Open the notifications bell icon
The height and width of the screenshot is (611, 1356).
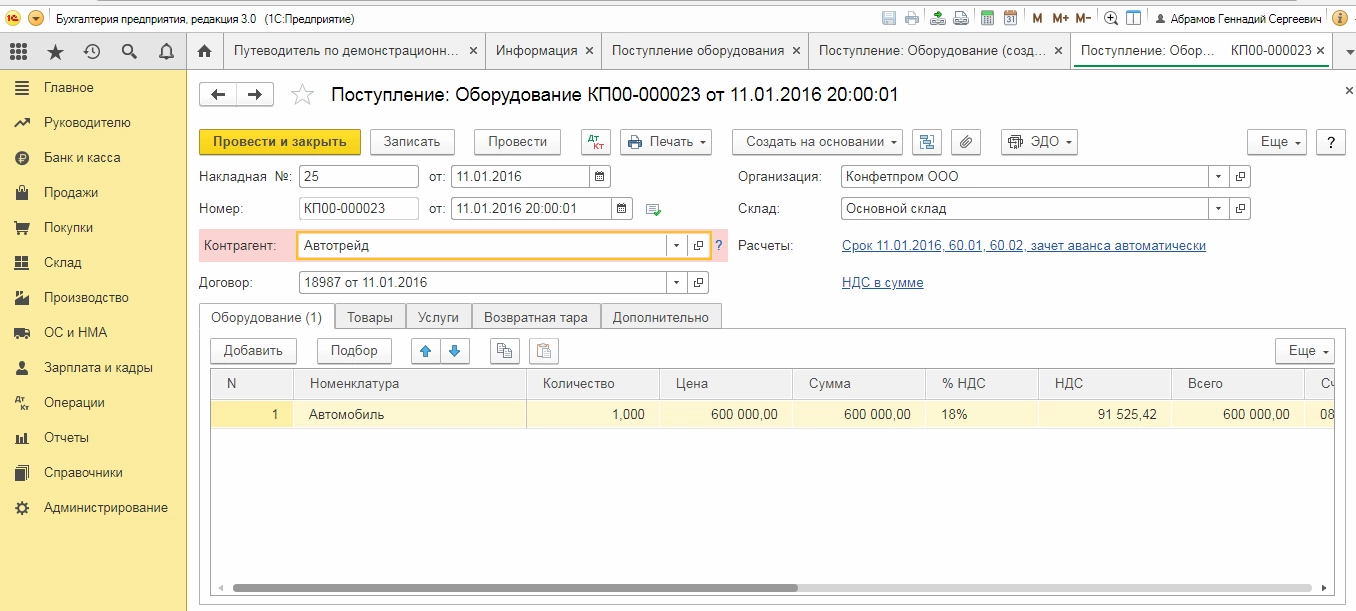pyautogui.click(x=165, y=51)
